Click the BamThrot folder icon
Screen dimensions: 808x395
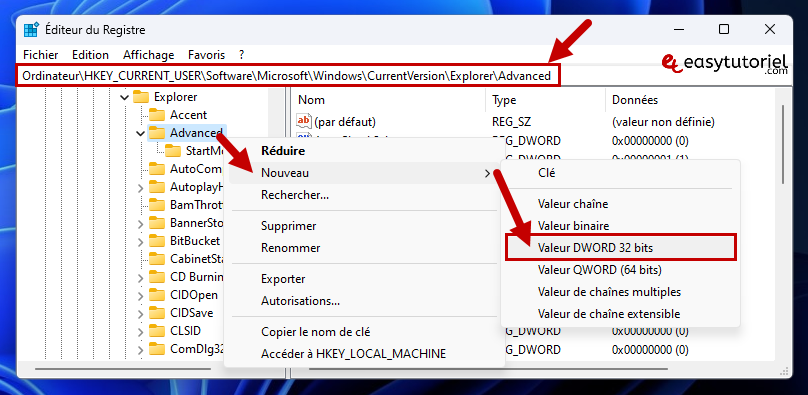tap(156, 205)
